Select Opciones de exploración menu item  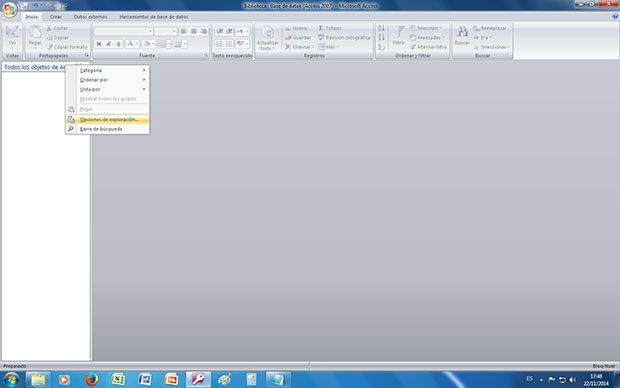tap(108, 119)
